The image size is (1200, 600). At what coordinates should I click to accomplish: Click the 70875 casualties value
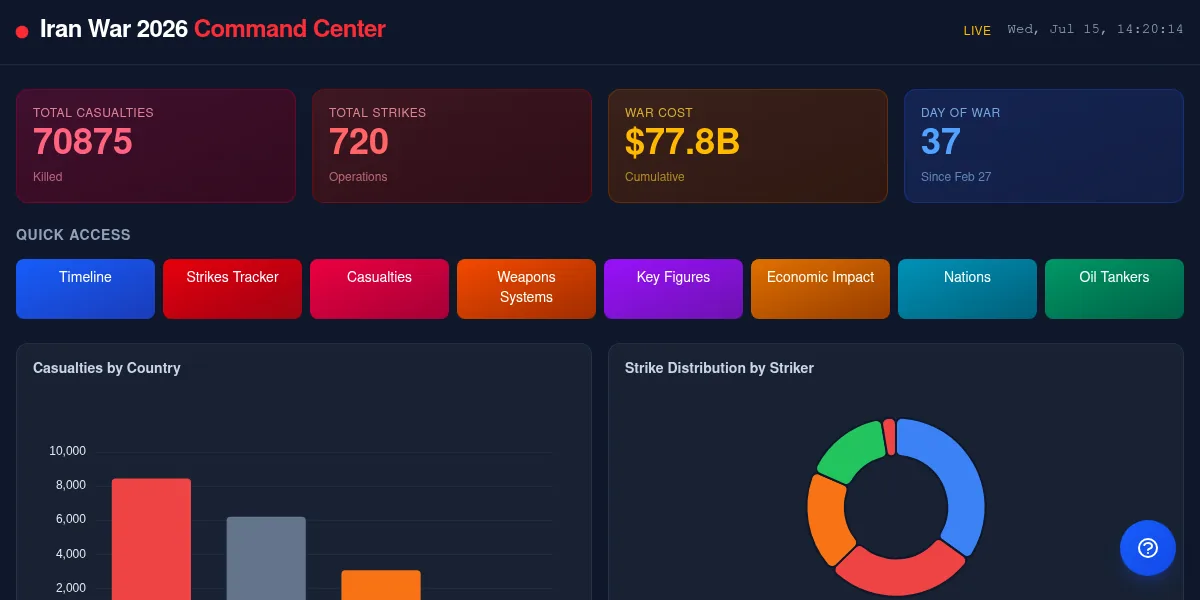[x=82, y=142]
